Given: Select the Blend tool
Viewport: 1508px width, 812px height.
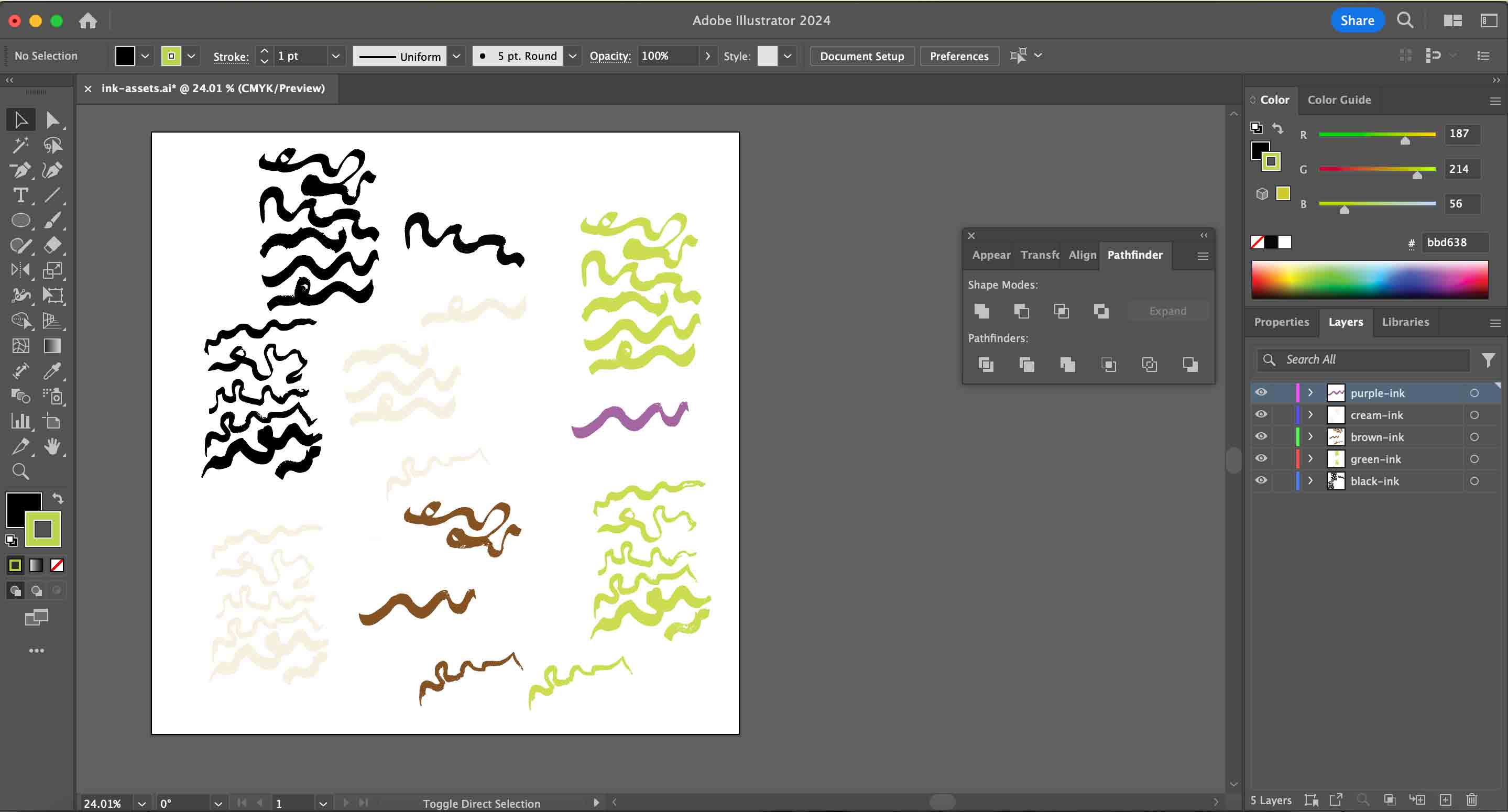Looking at the screenshot, I should 21,397.
